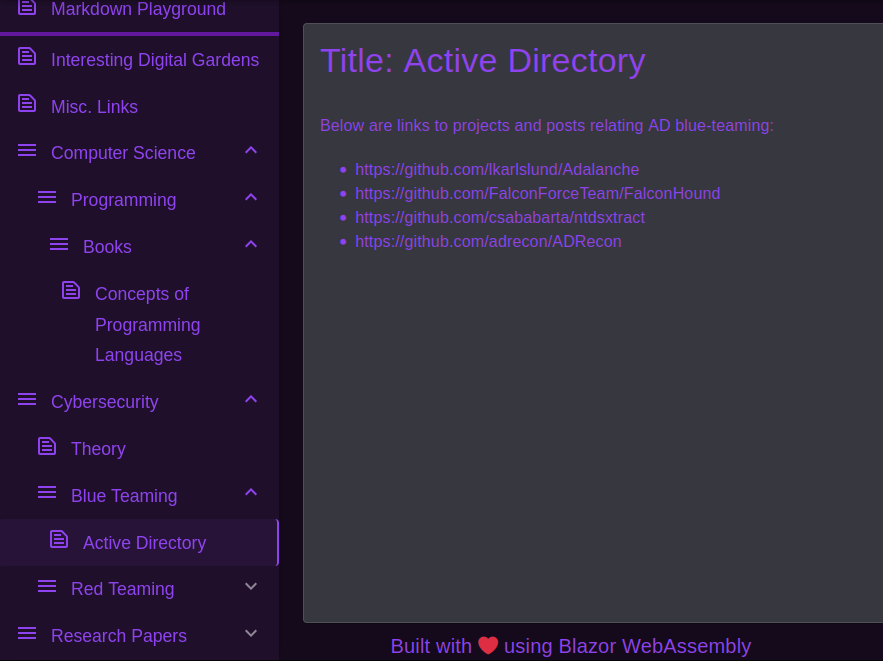Click the Books group list icon
The height and width of the screenshot is (661, 883).
(59, 244)
